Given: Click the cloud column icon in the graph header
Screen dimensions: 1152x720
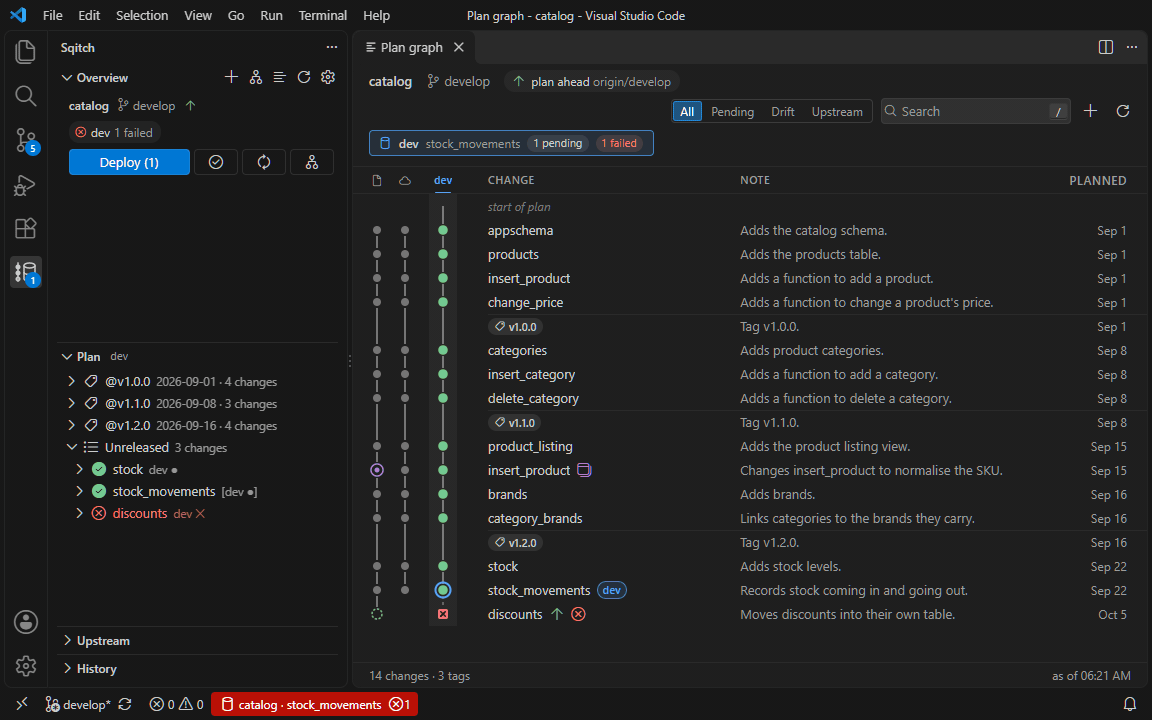Looking at the screenshot, I should coord(405,181).
